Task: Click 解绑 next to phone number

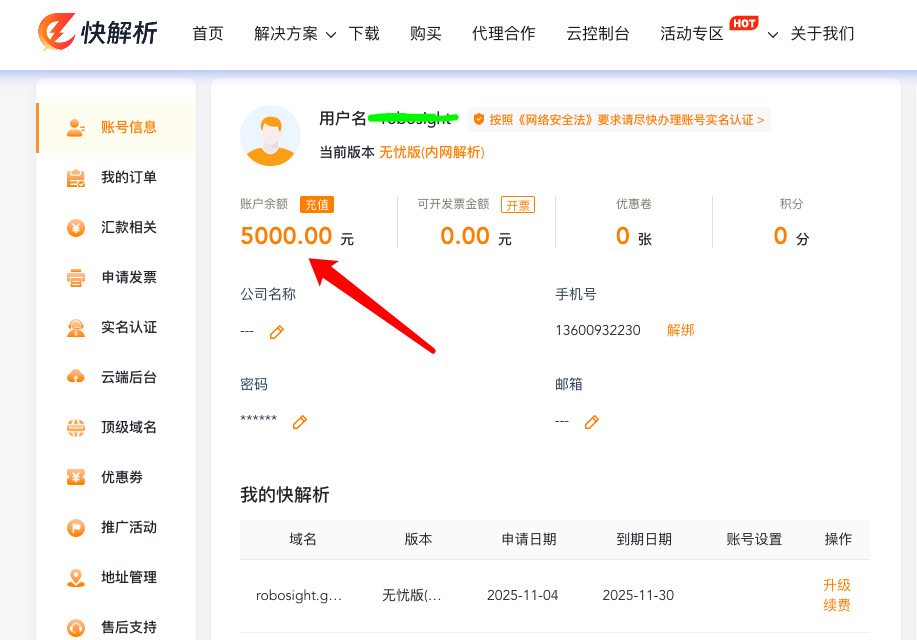Action: coord(680,330)
